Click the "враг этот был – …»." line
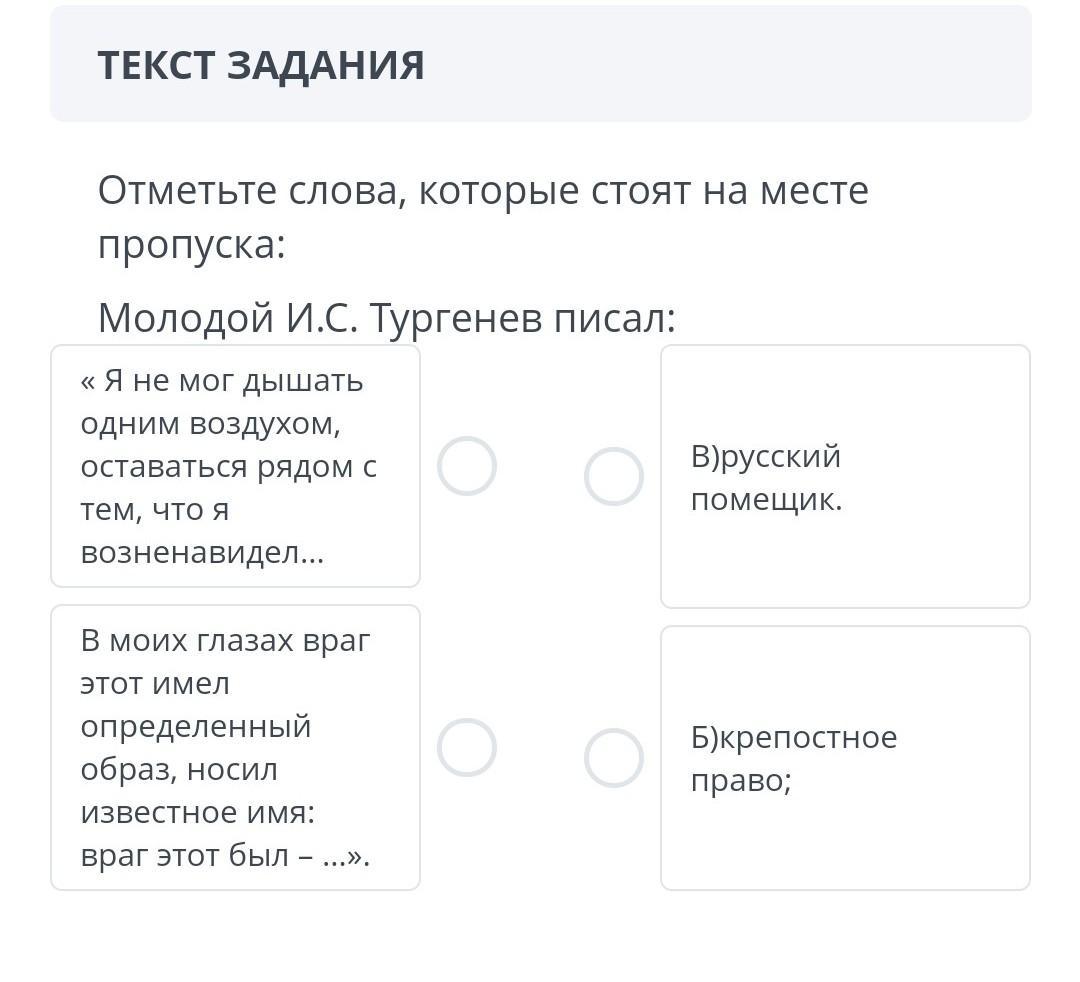 point(225,856)
